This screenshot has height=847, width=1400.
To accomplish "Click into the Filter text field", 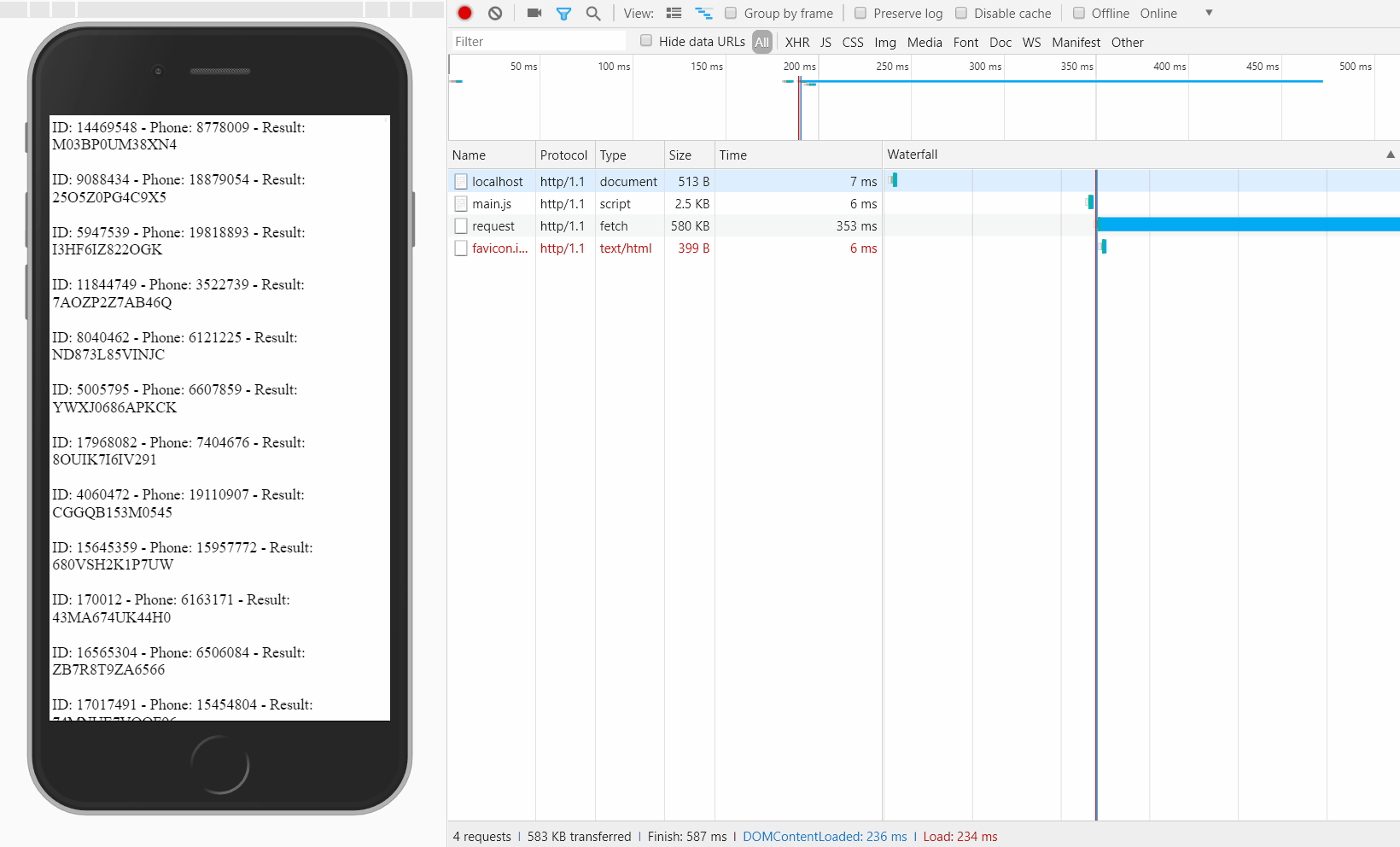I will [538, 42].
